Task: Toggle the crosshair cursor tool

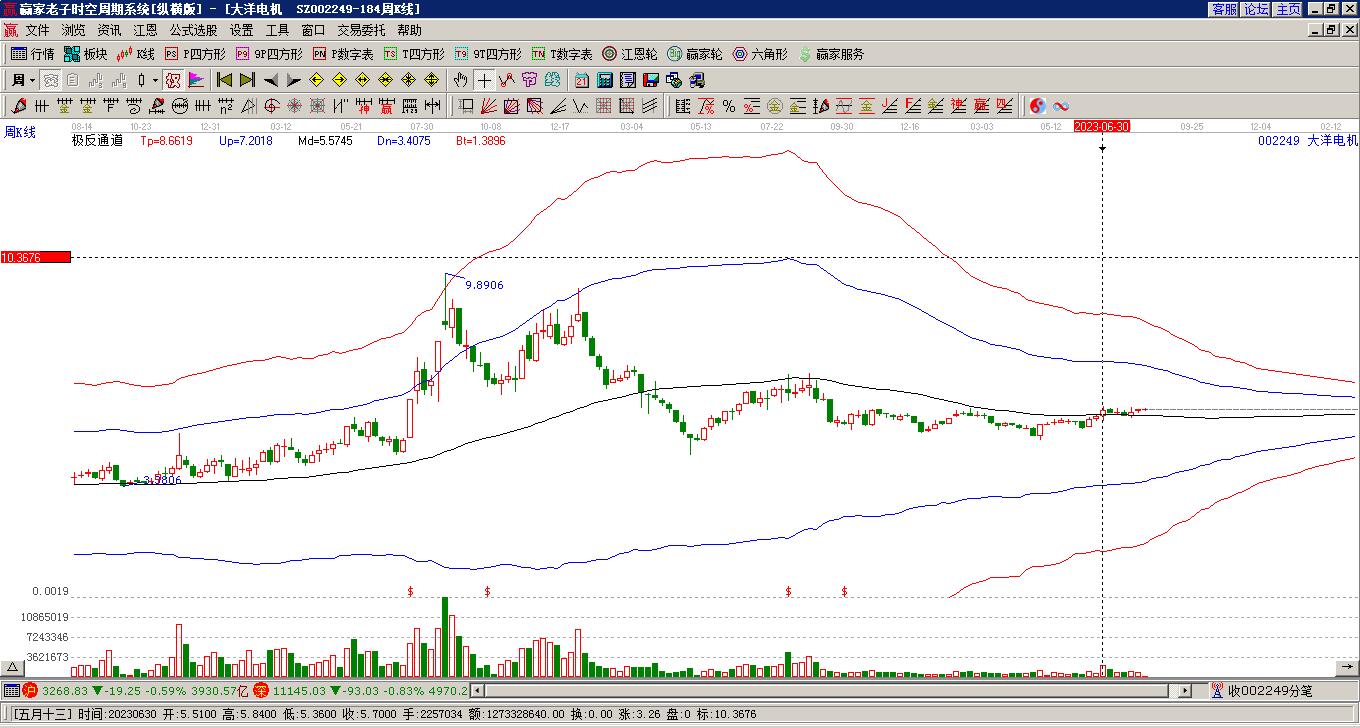Action: click(x=484, y=80)
